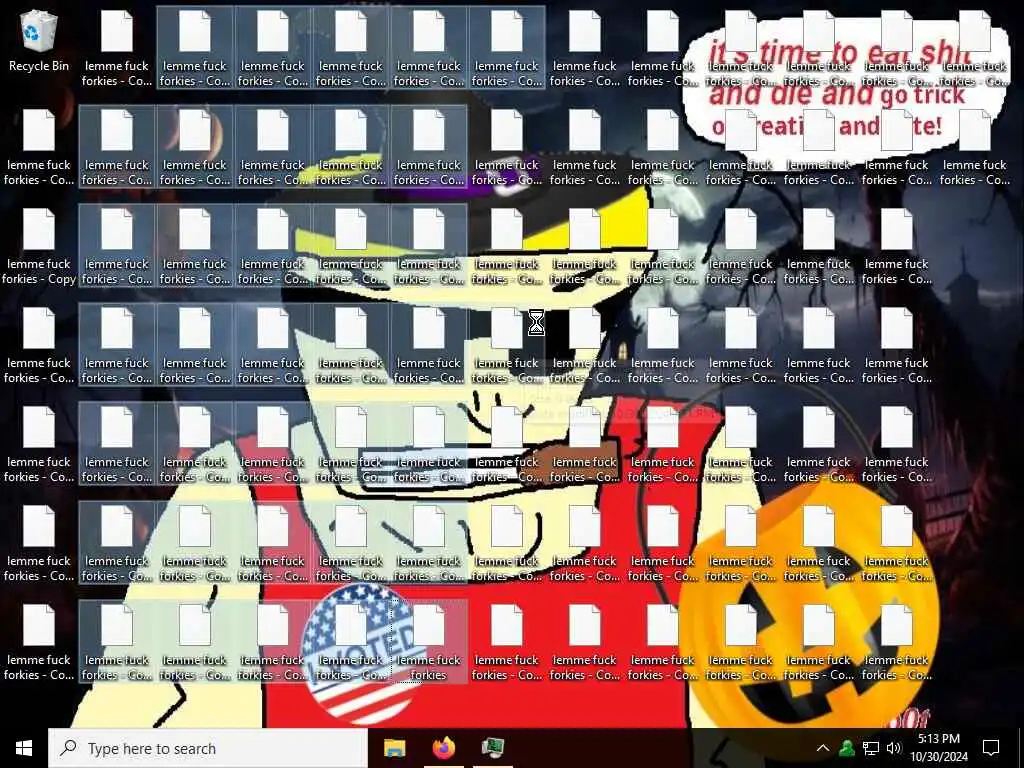The height and width of the screenshot is (768, 1024).
Task: Open File Explorer from the taskbar
Action: pos(394,748)
